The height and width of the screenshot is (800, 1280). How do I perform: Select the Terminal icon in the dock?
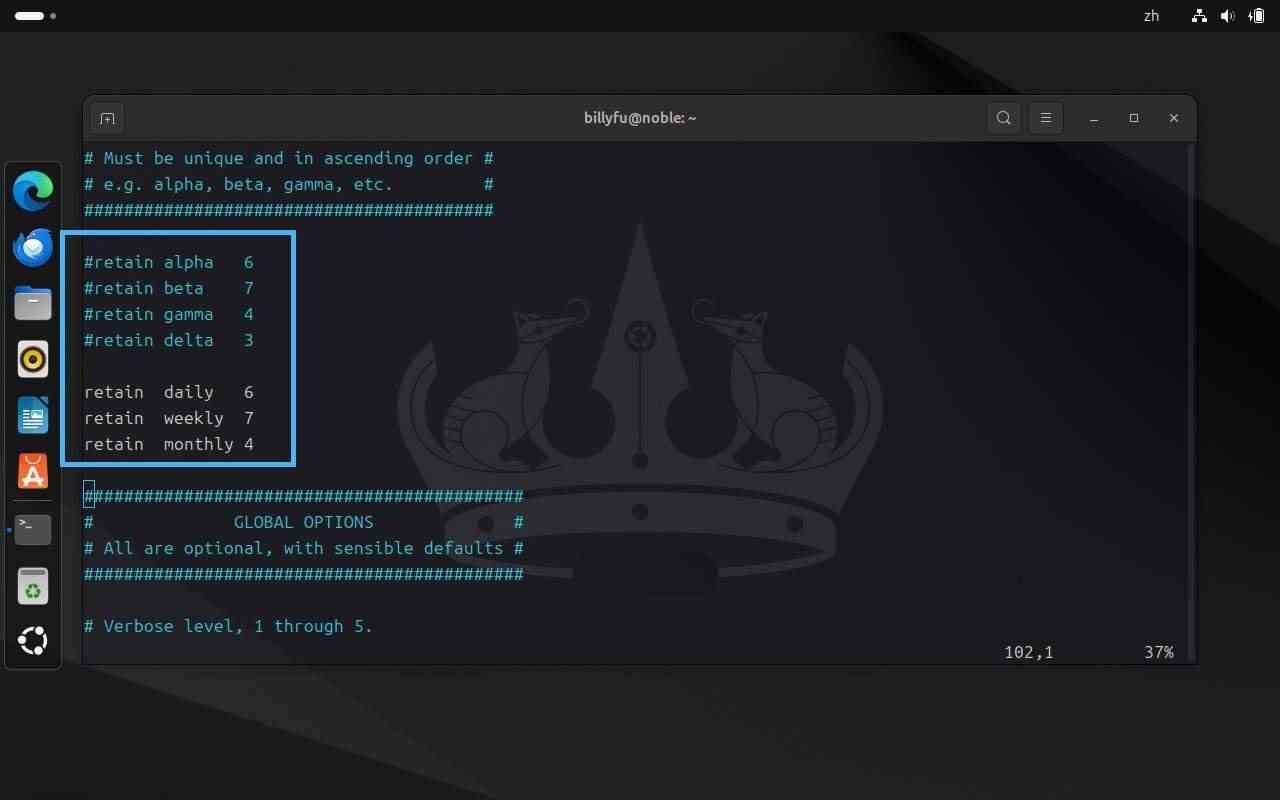point(33,529)
